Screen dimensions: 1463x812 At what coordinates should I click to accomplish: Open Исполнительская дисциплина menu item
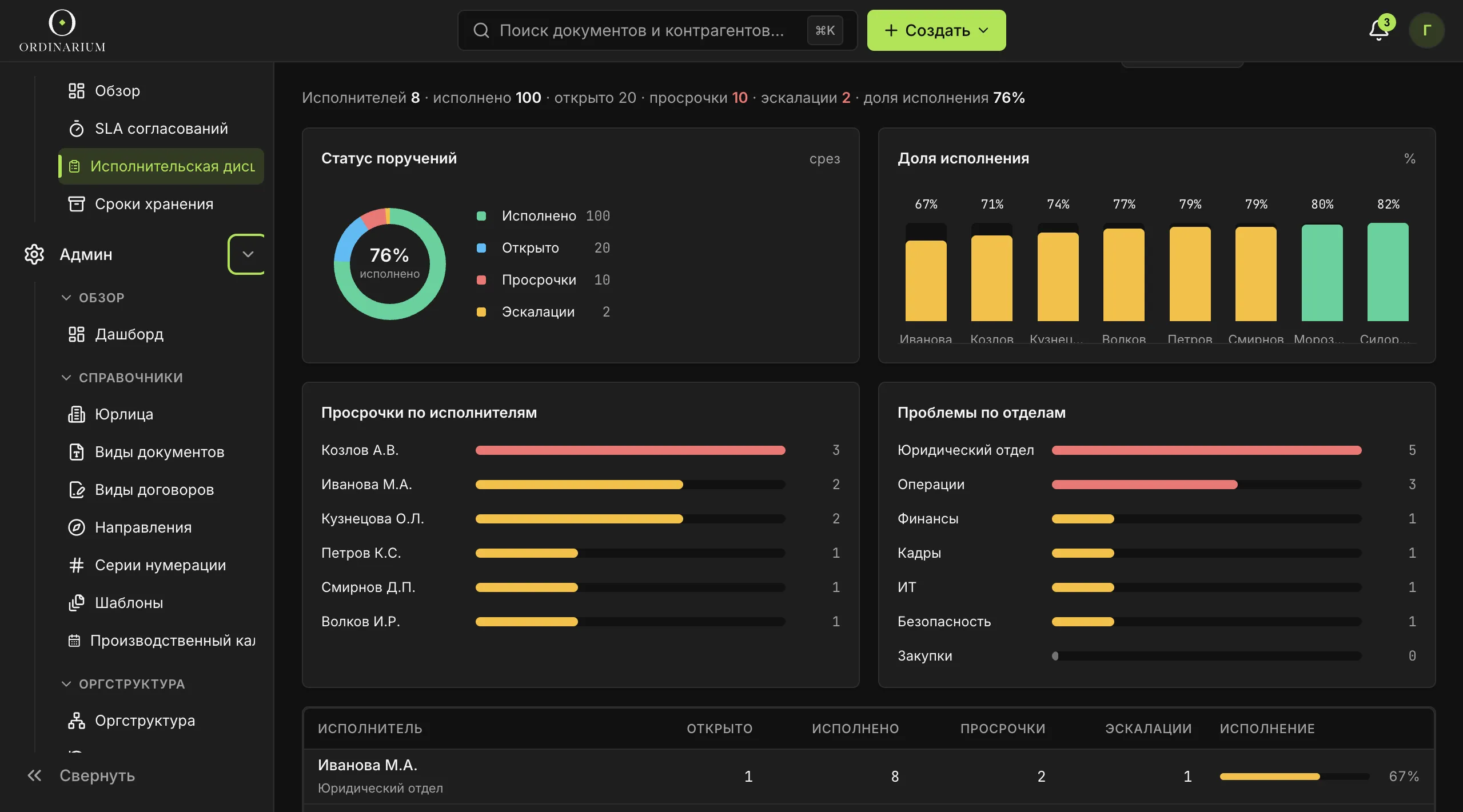point(161,166)
